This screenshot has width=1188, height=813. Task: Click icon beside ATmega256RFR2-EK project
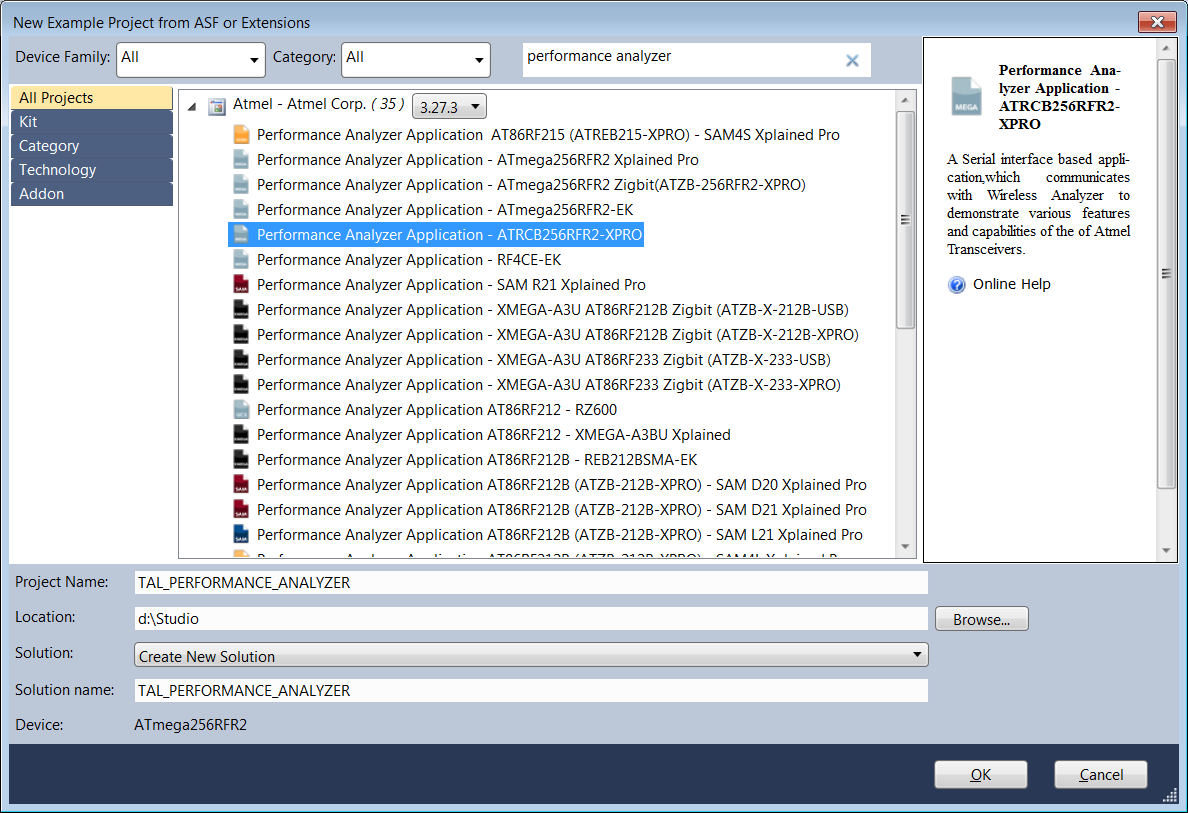241,210
